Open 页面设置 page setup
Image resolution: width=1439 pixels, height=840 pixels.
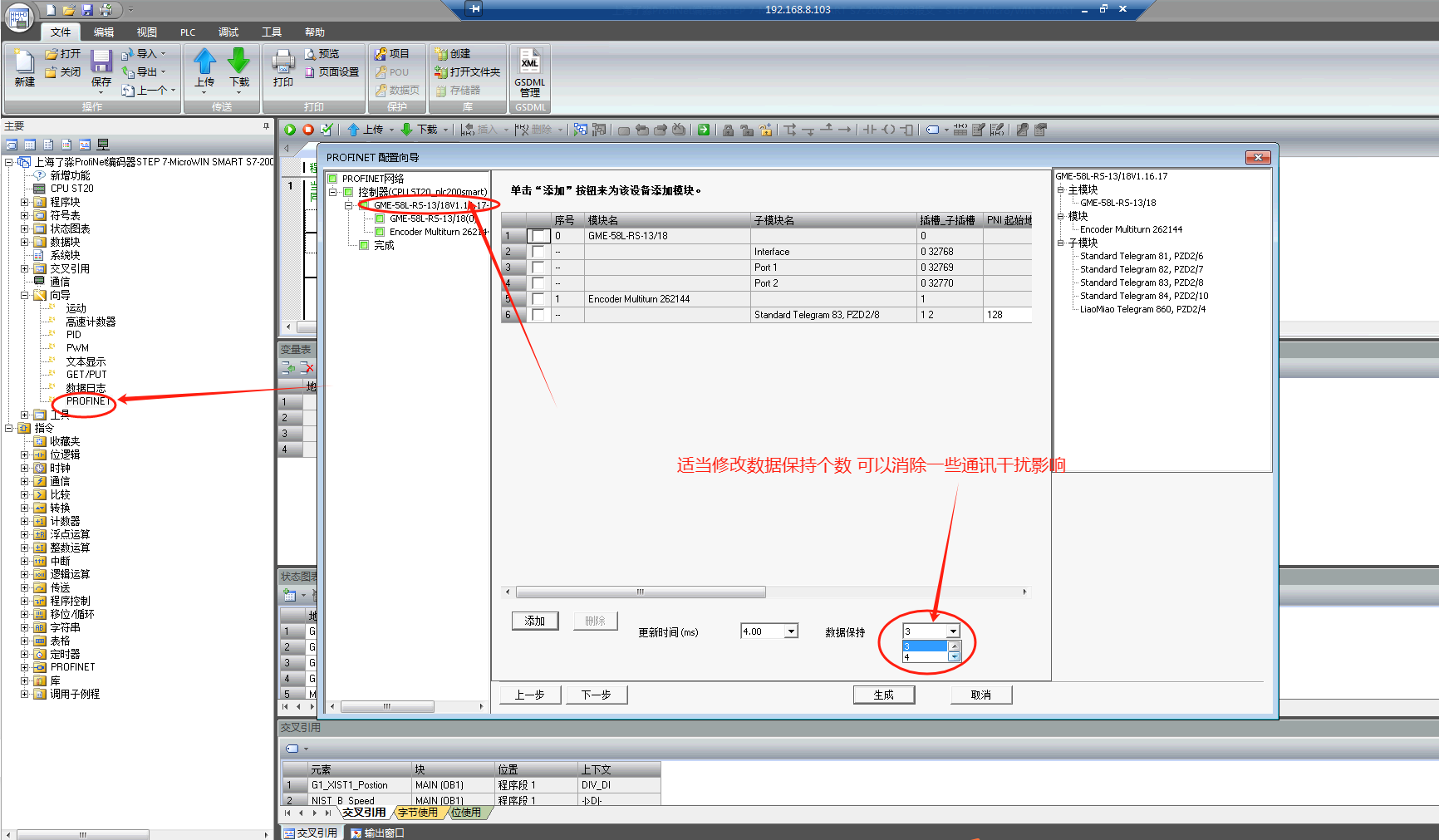tap(332, 72)
